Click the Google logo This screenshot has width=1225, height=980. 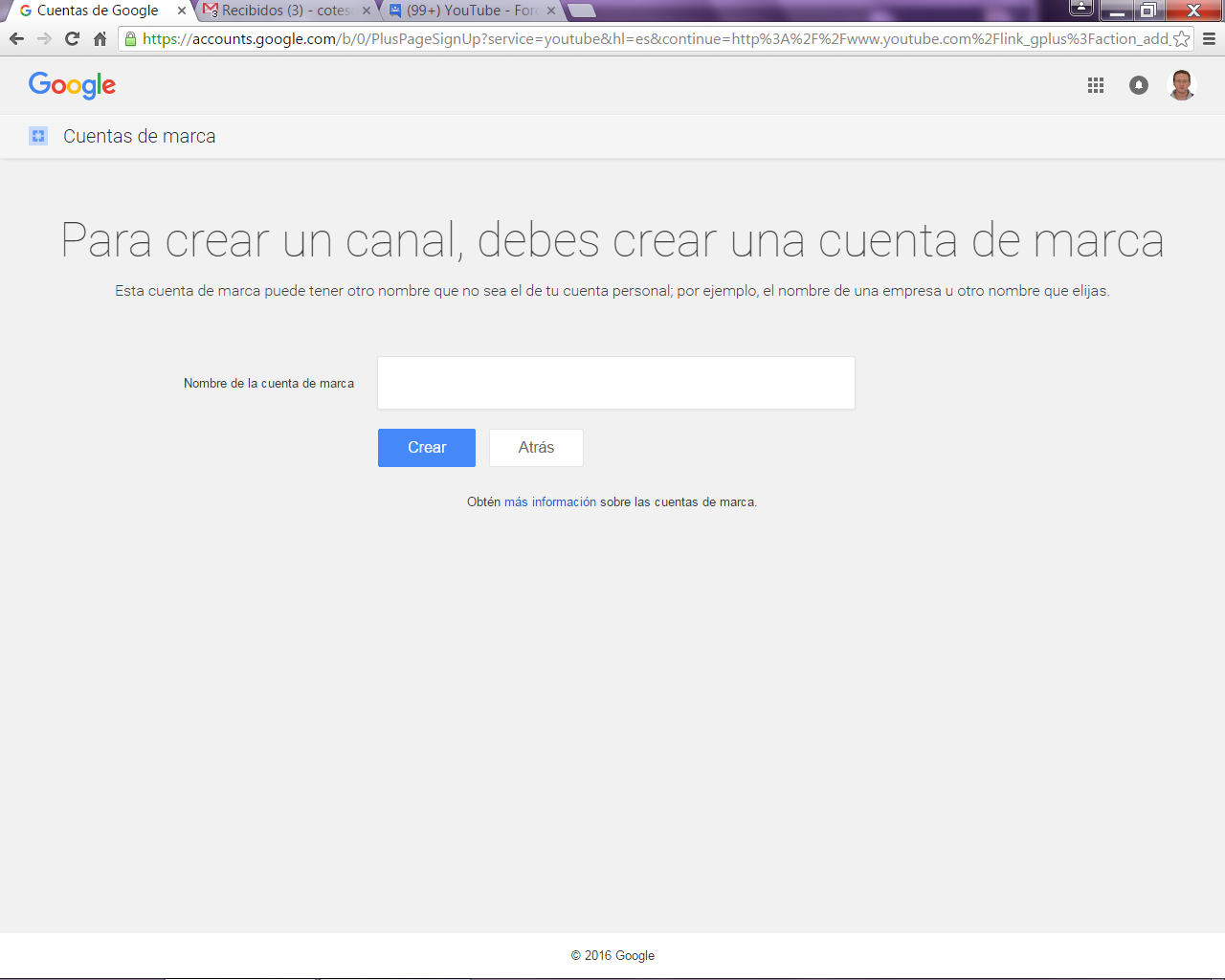point(73,85)
